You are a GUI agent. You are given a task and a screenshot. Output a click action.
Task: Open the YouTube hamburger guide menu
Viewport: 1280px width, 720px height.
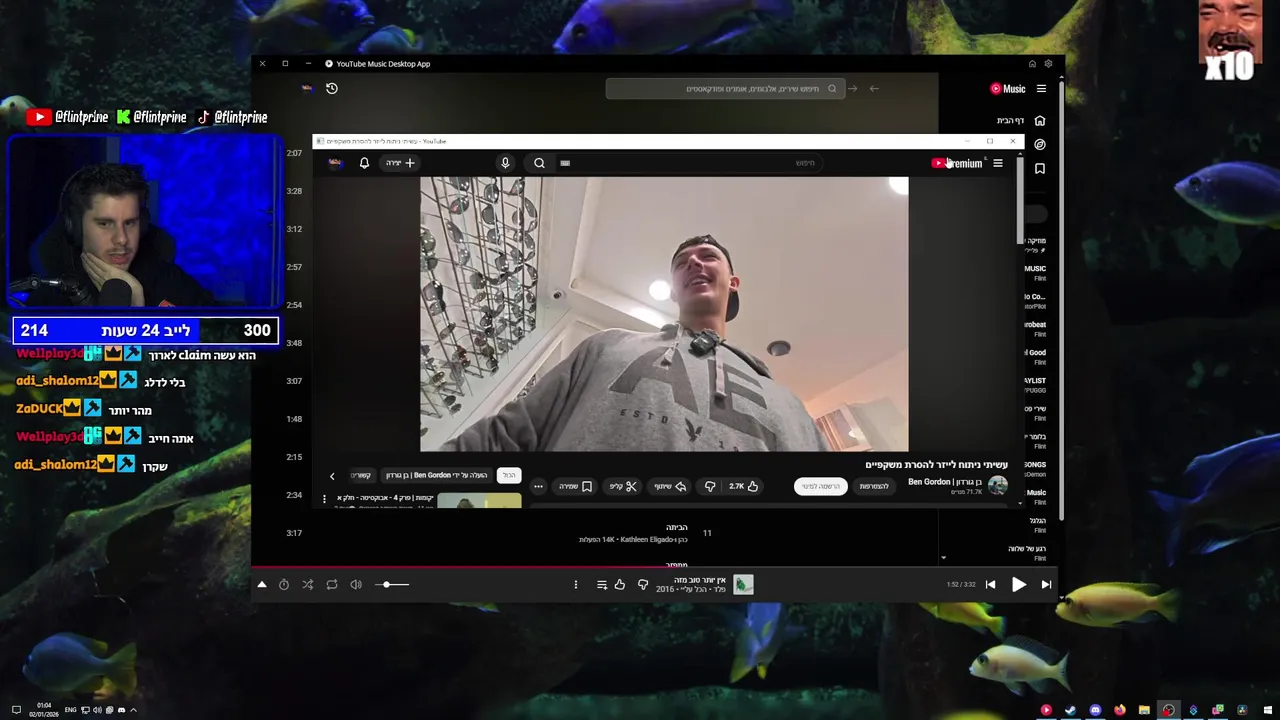click(x=997, y=163)
